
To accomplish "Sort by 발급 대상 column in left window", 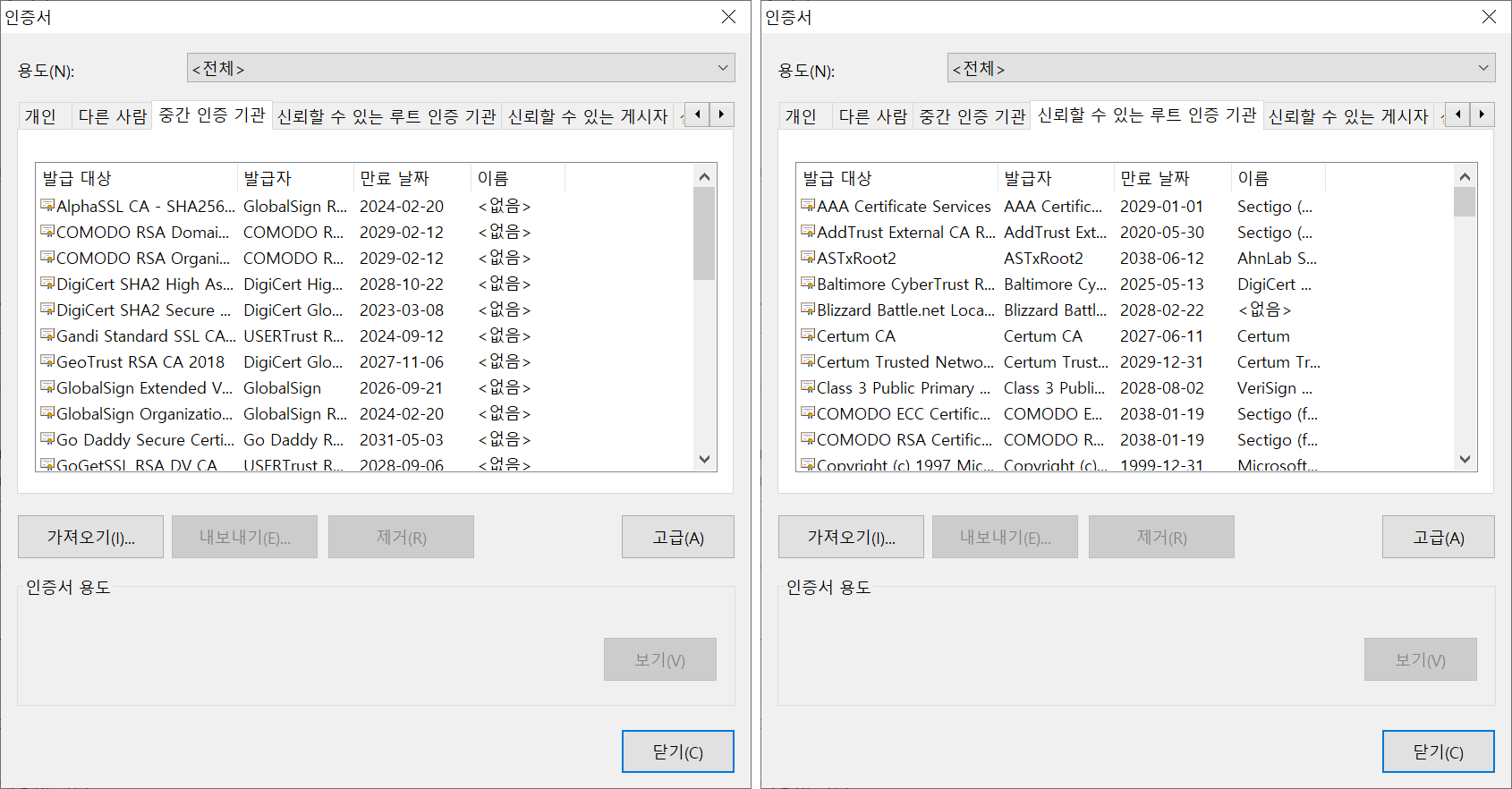I will [x=137, y=178].
